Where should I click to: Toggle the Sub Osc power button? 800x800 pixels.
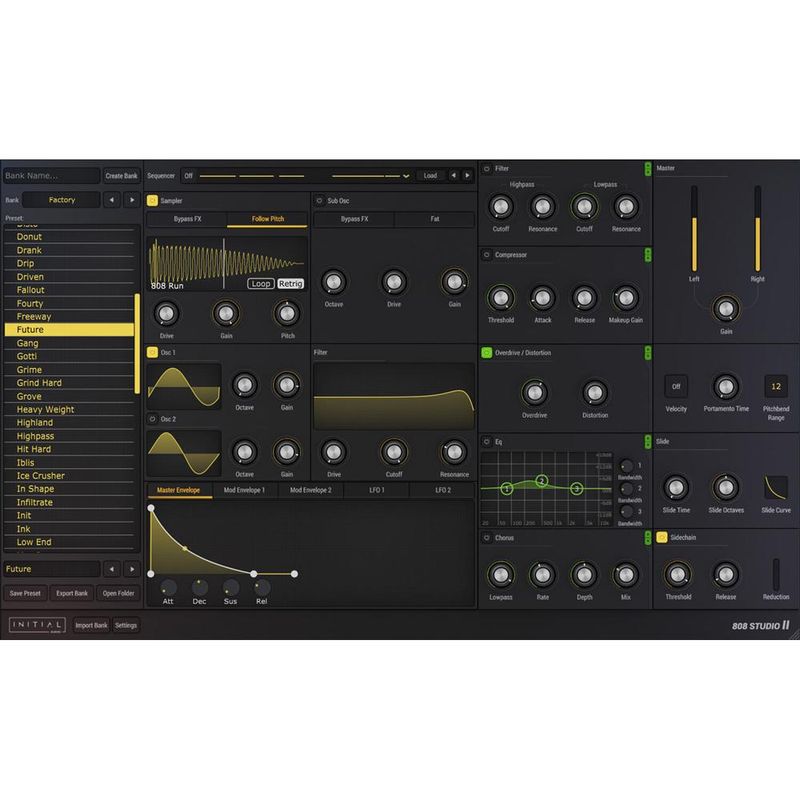point(319,201)
